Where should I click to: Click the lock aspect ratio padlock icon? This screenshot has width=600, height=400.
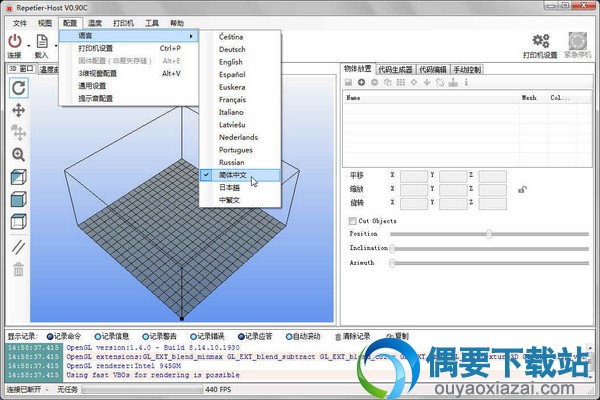point(522,189)
